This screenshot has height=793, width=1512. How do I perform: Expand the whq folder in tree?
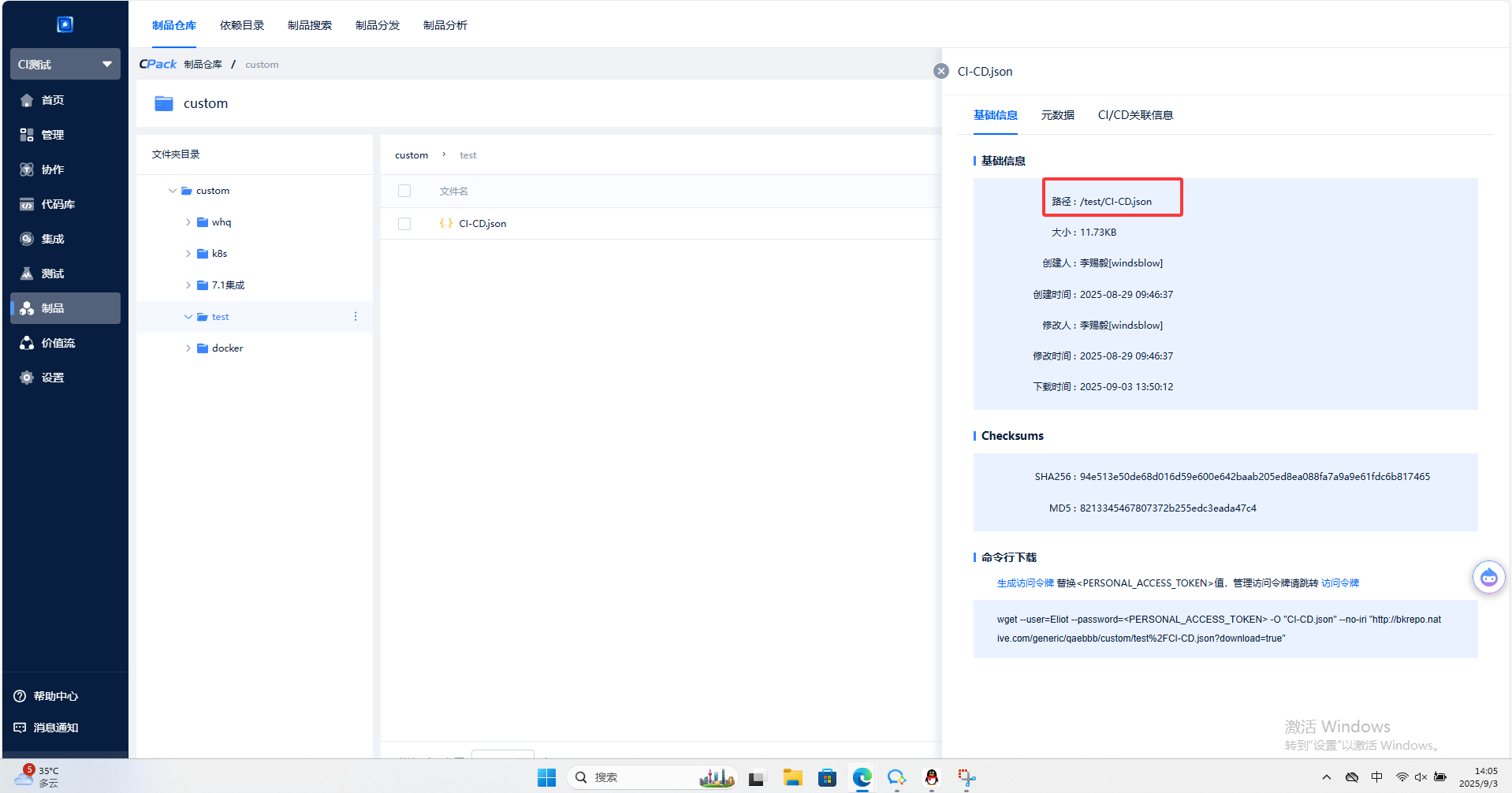(188, 222)
